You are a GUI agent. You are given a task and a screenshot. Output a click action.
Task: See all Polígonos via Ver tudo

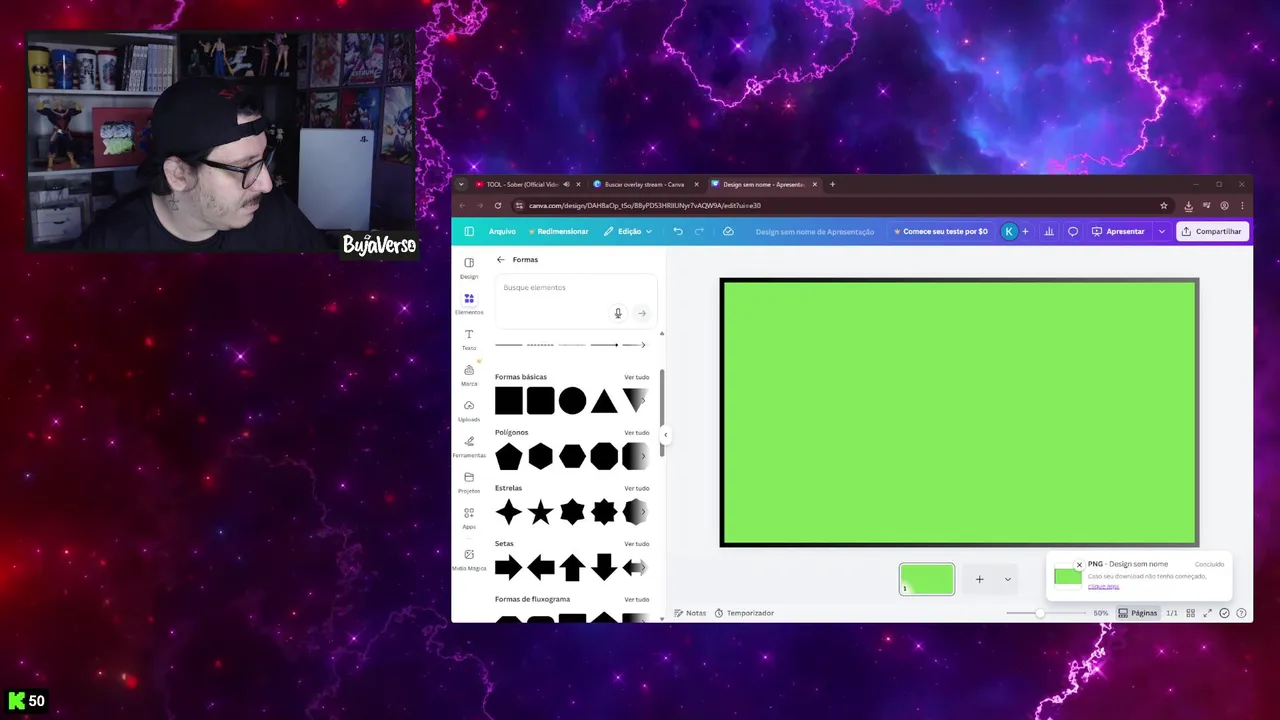[x=637, y=433]
